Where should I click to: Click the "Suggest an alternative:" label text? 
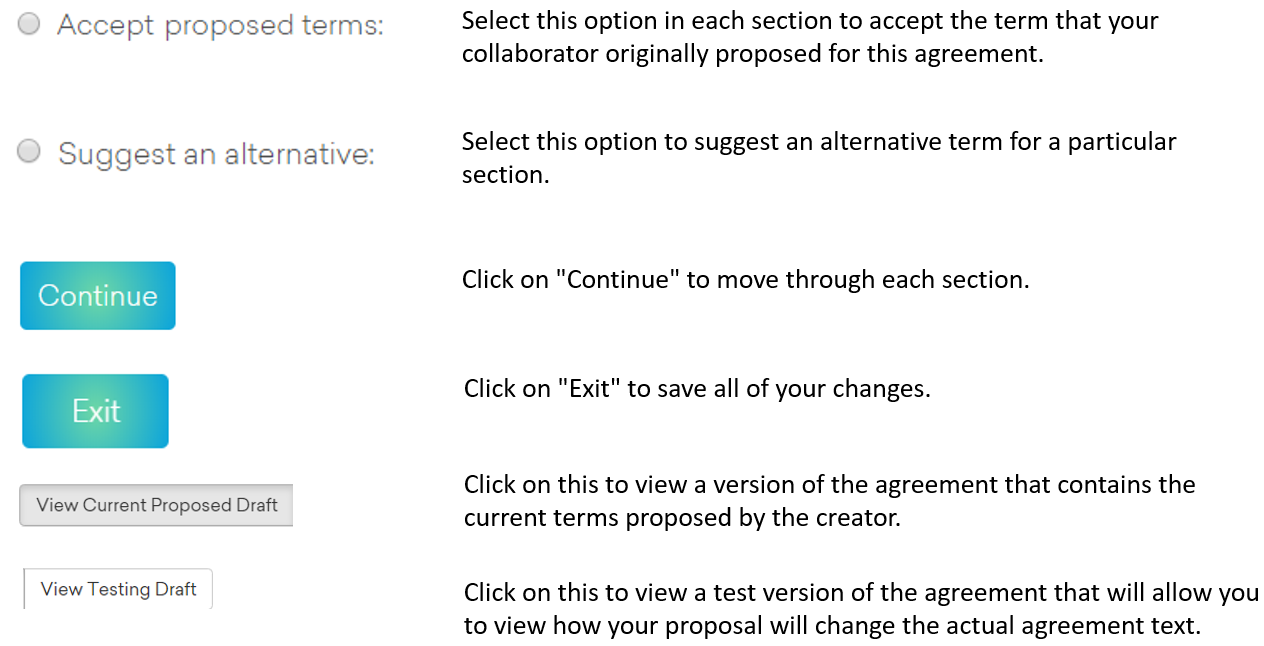coord(216,154)
